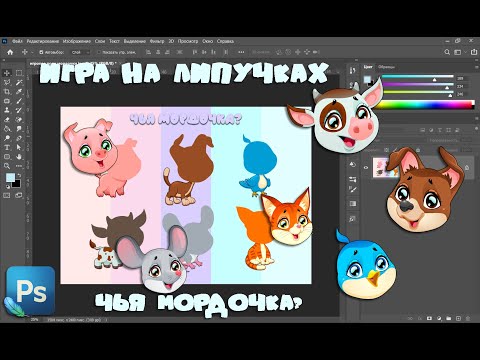Viewport: 480px width, 360px height.
Task: Select the Clone Stamp tool
Action: (7, 110)
